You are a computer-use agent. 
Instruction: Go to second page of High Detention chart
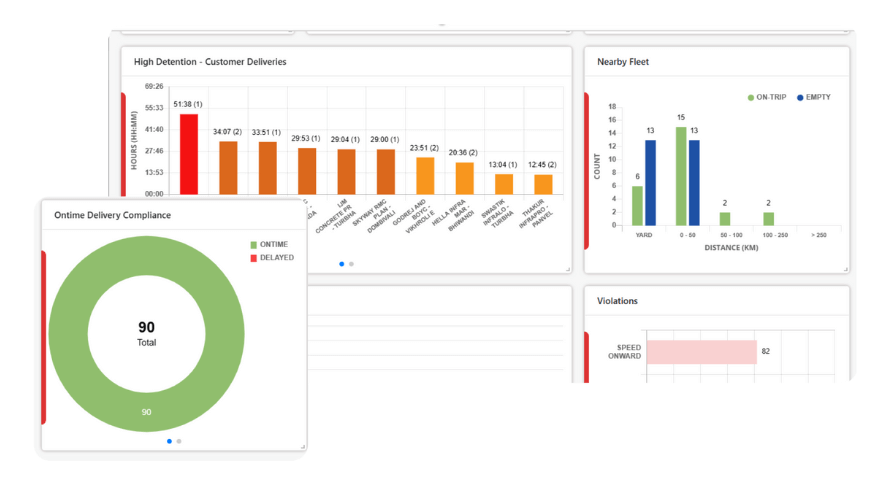coord(351,264)
